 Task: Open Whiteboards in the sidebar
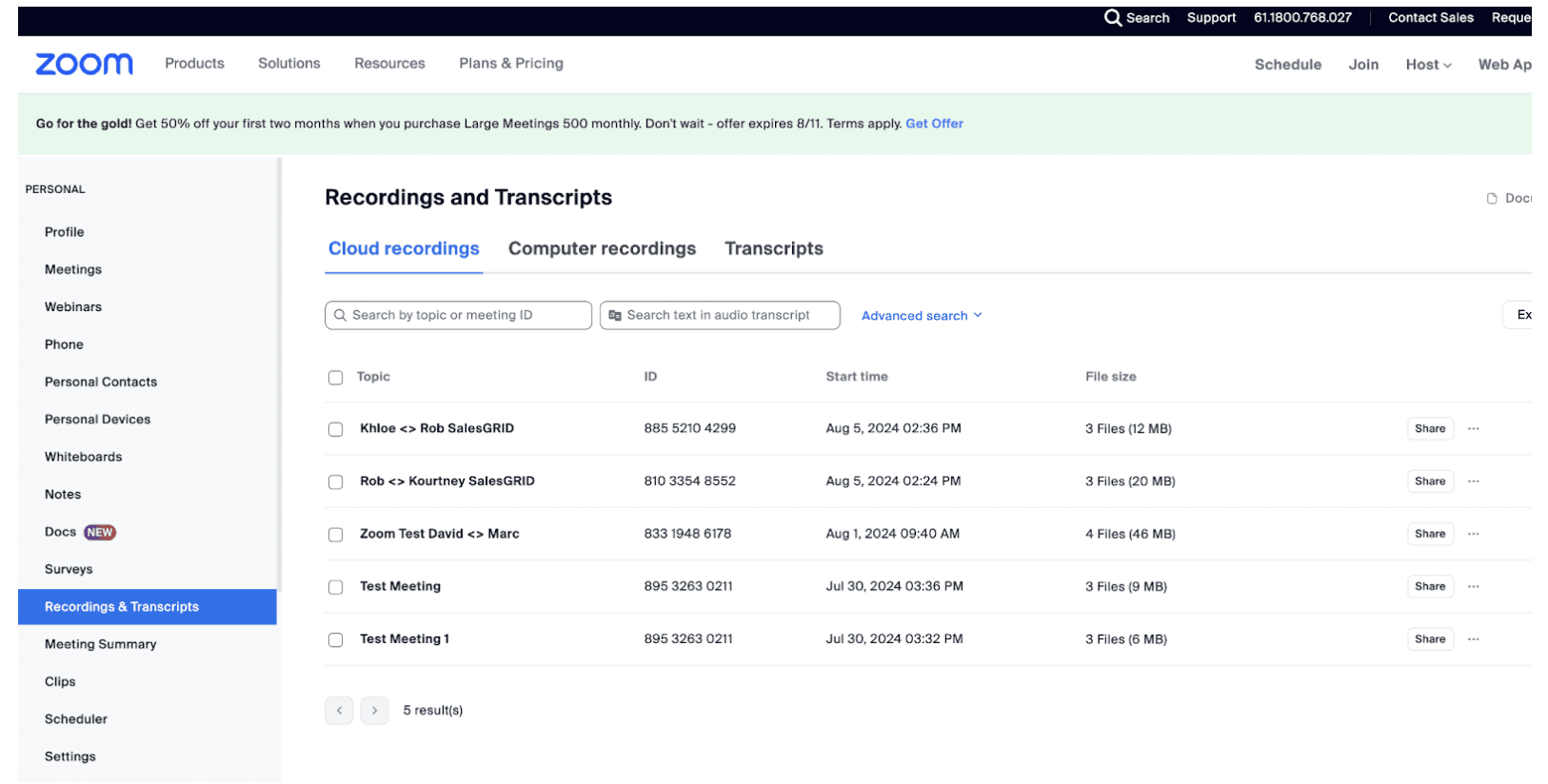[83, 458]
